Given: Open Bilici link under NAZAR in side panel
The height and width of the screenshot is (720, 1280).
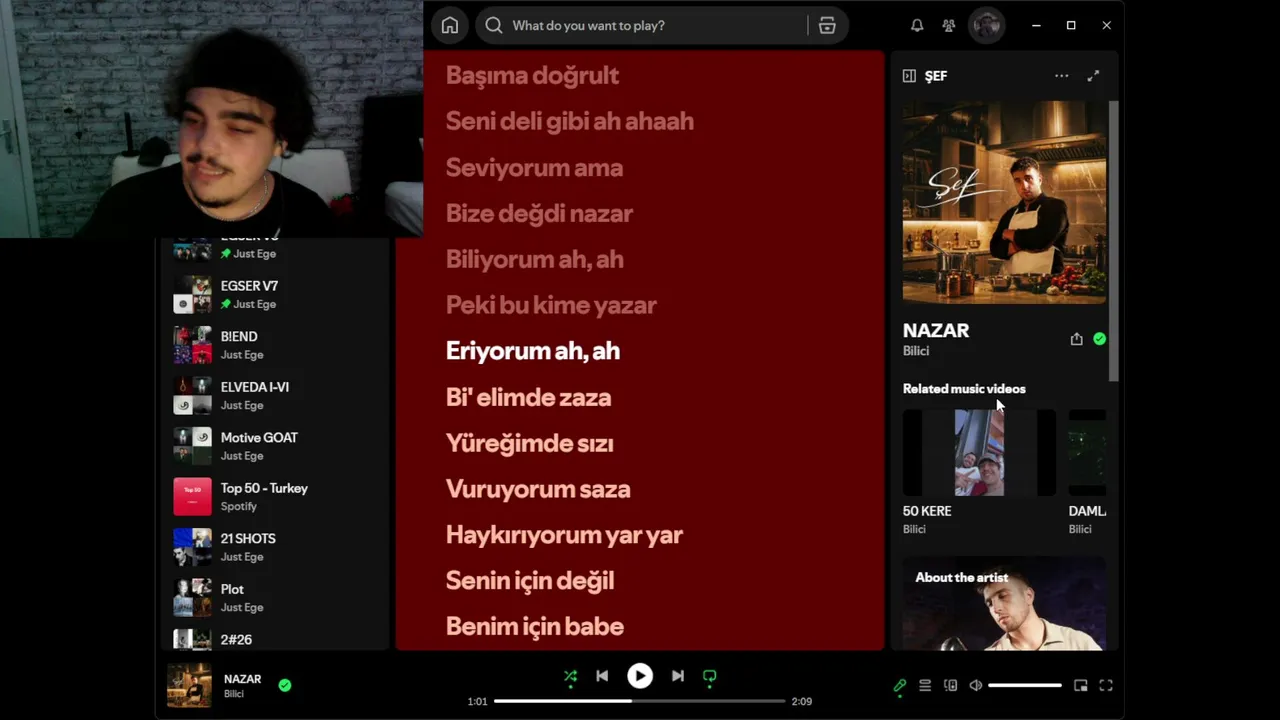Looking at the screenshot, I should [916, 351].
